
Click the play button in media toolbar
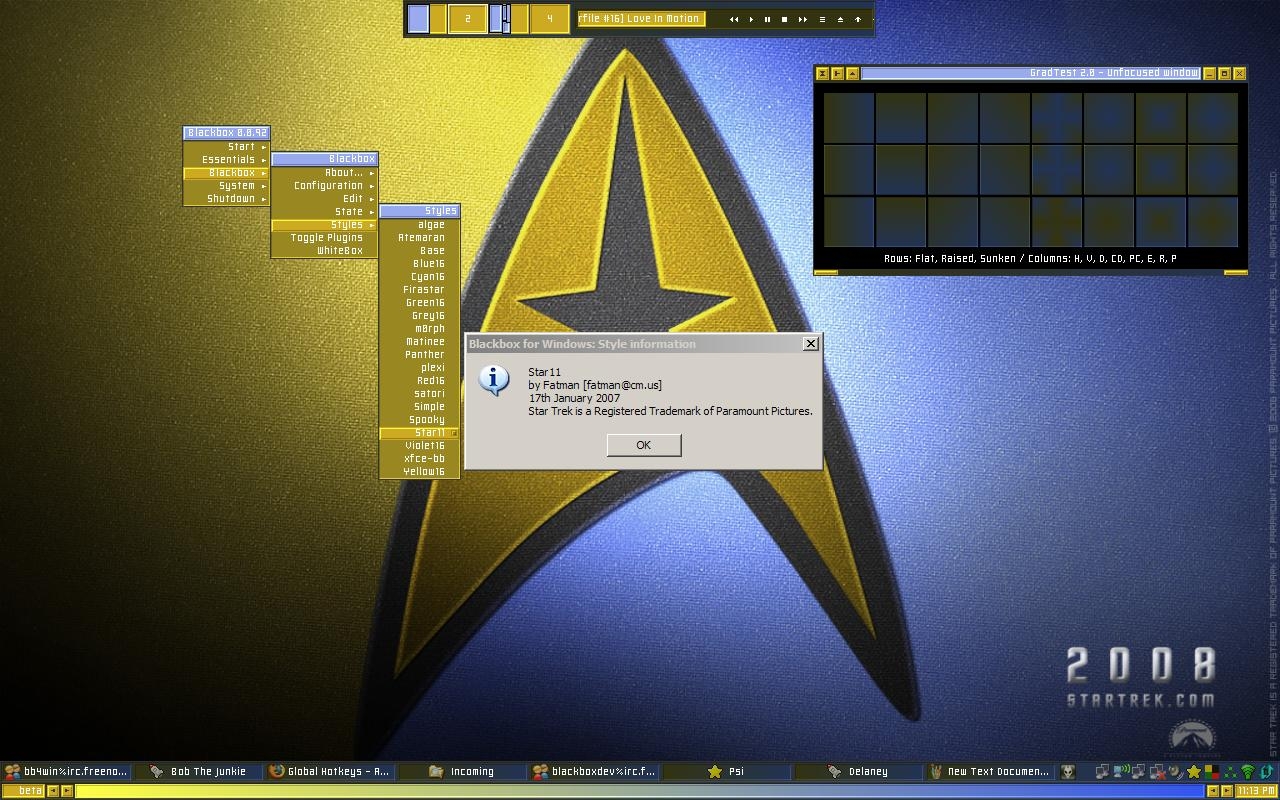751,19
